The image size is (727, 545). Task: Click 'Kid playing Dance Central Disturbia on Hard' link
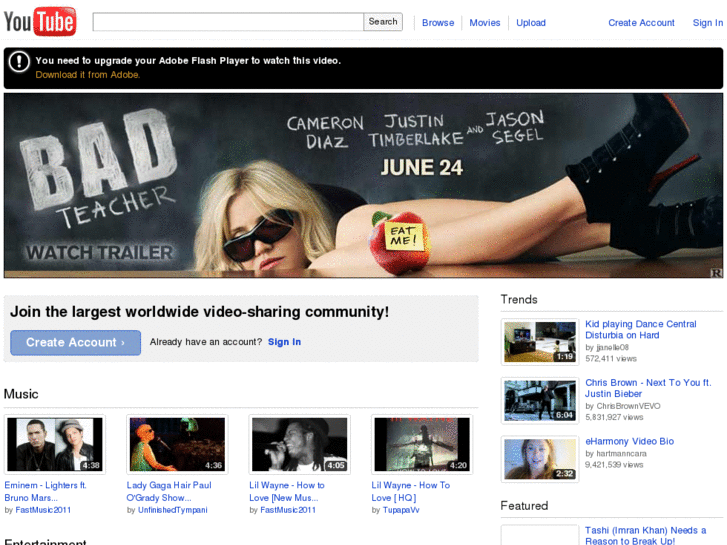click(640, 330)
